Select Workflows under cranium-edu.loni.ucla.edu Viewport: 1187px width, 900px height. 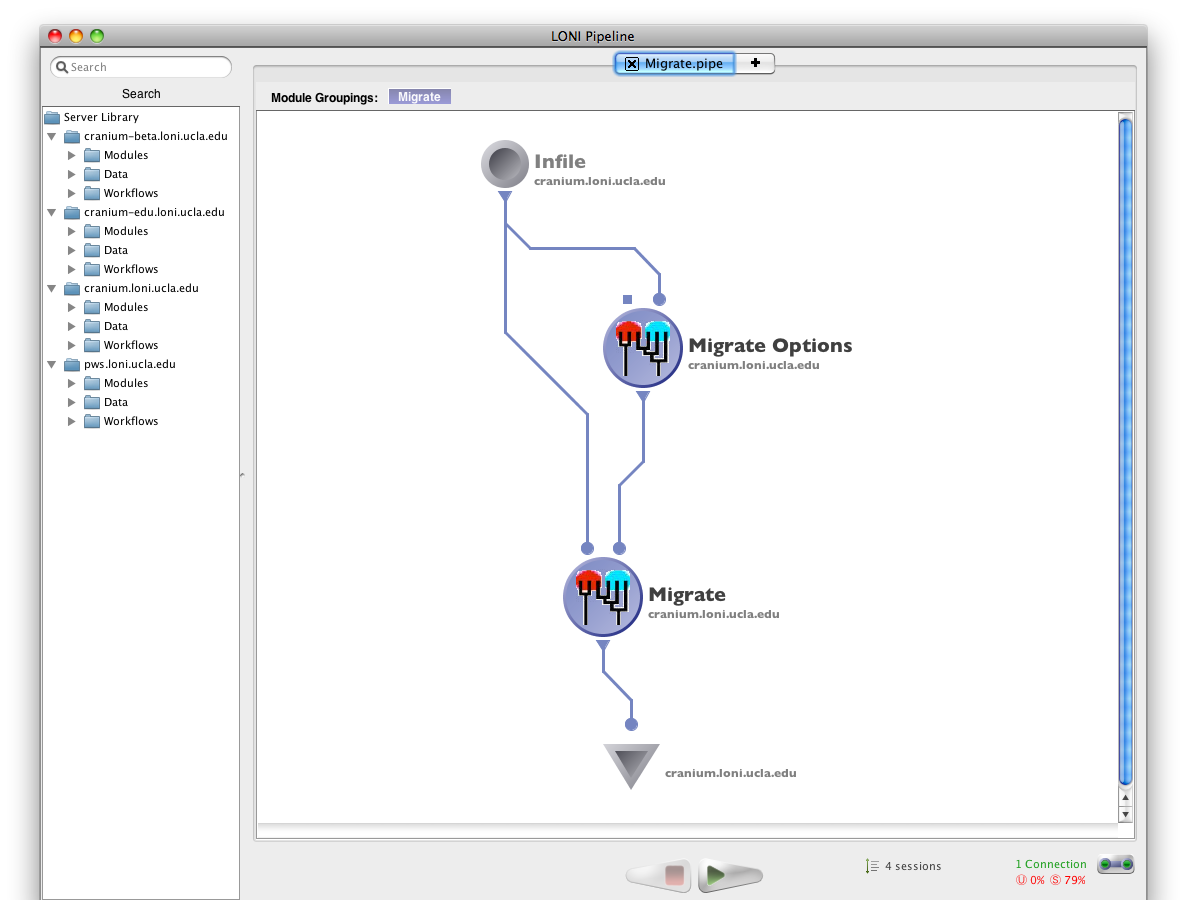click(x=131, y=269)
